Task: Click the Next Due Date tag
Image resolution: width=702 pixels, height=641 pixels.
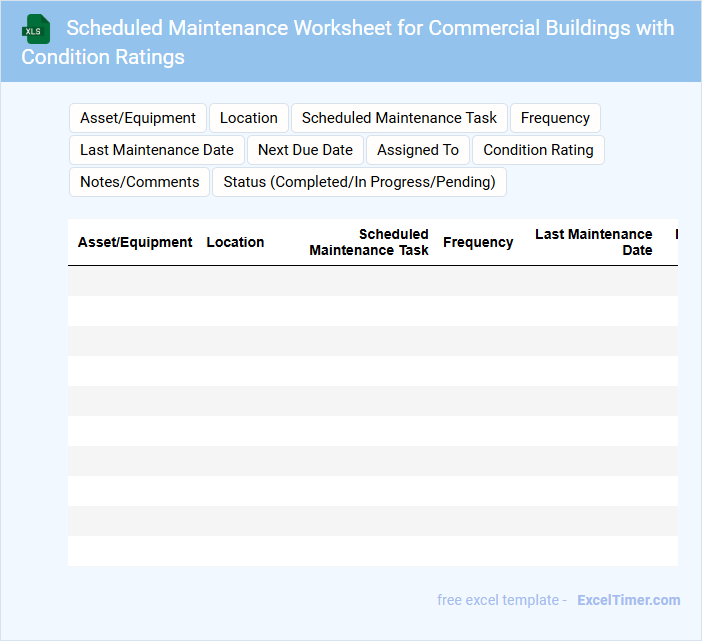Action: (305, 150)
